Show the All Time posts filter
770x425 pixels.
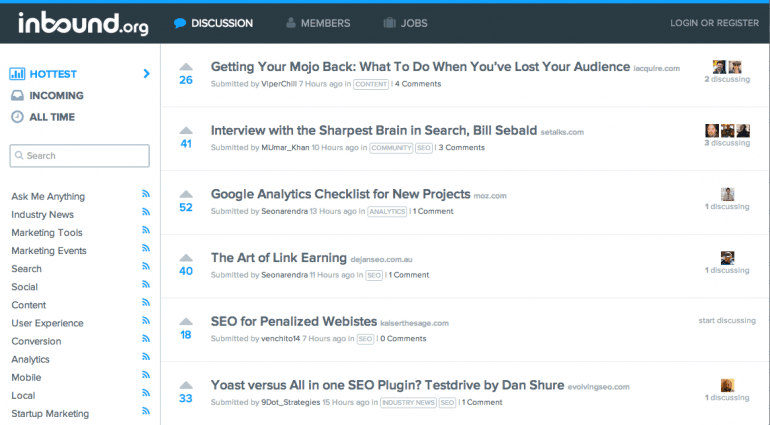pos(51,117)
